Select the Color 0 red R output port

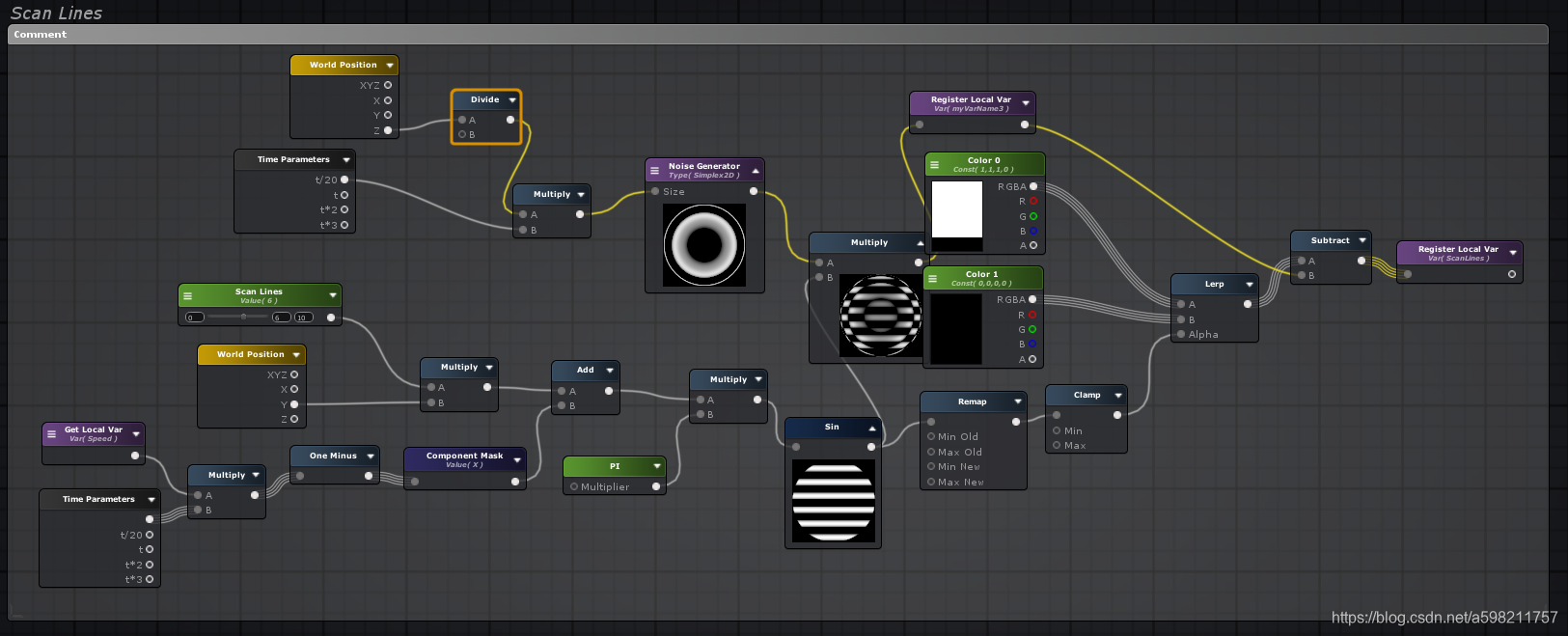click(x=1033, y=201)
